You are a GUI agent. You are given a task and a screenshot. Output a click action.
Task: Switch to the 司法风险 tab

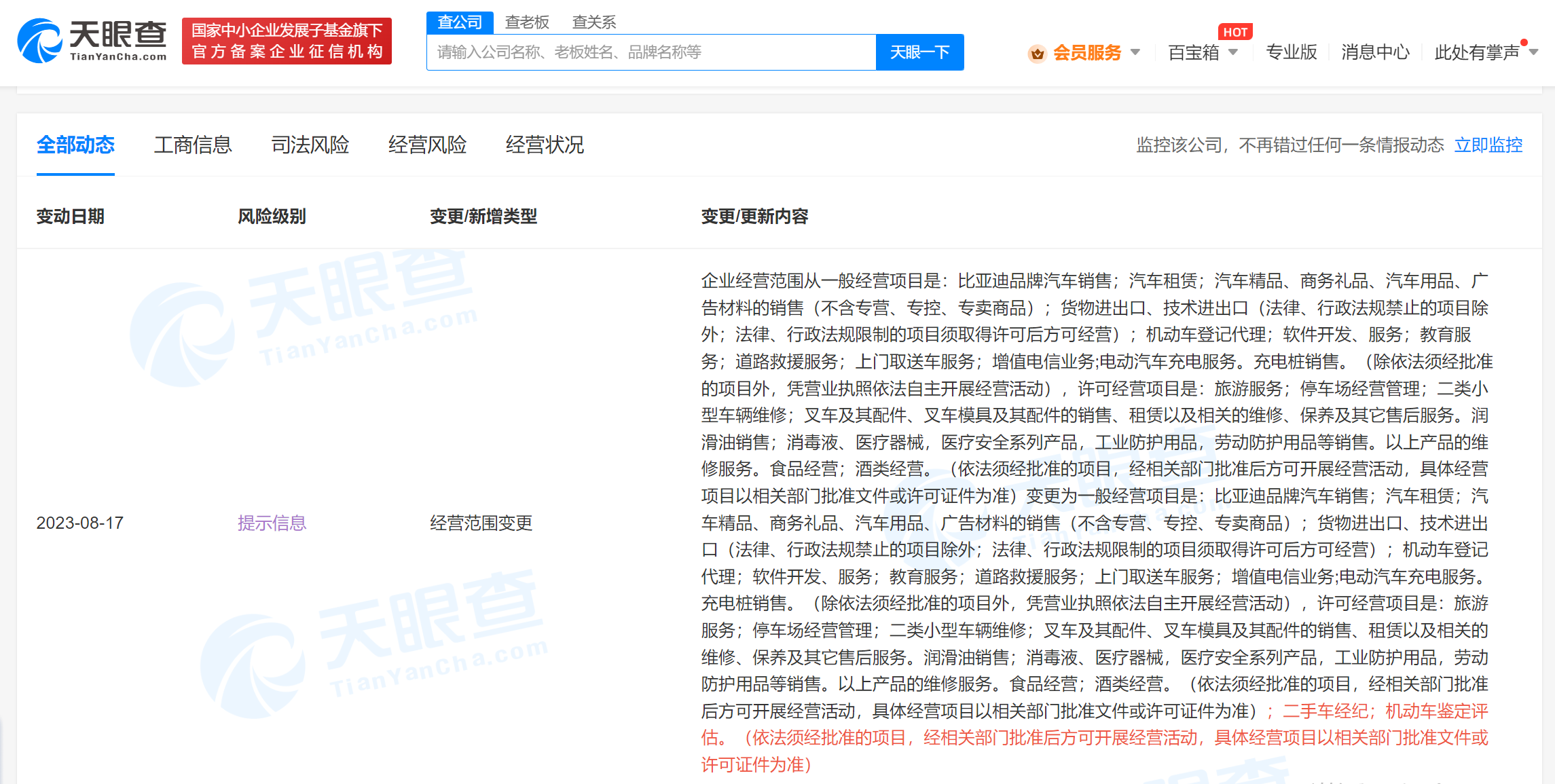(310, 145)
